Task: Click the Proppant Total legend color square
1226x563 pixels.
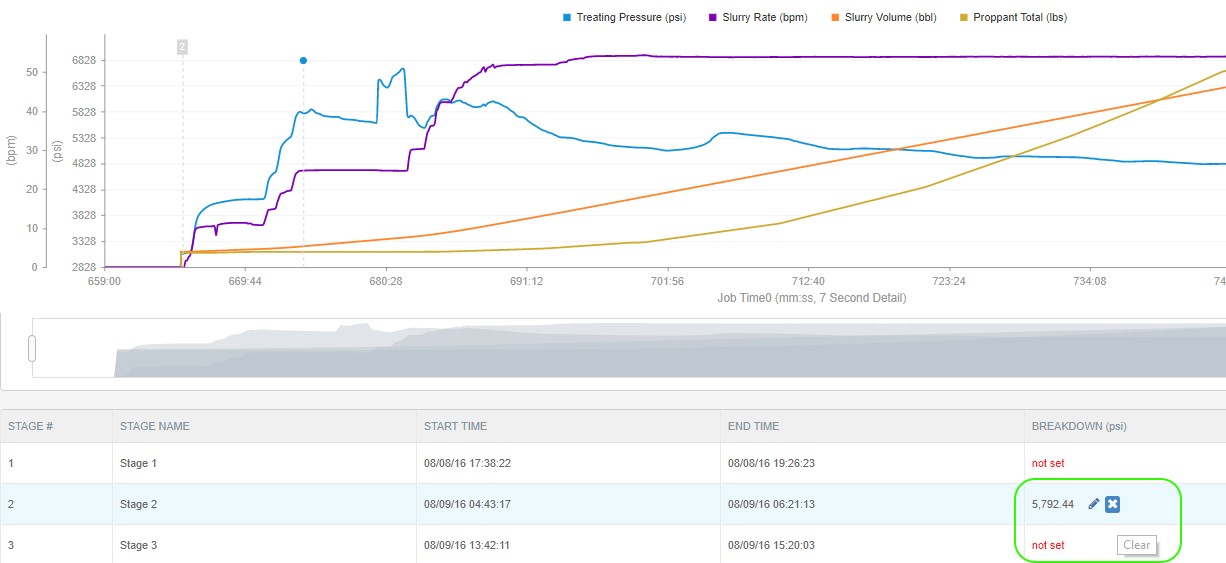Action: tap(964, 17)
